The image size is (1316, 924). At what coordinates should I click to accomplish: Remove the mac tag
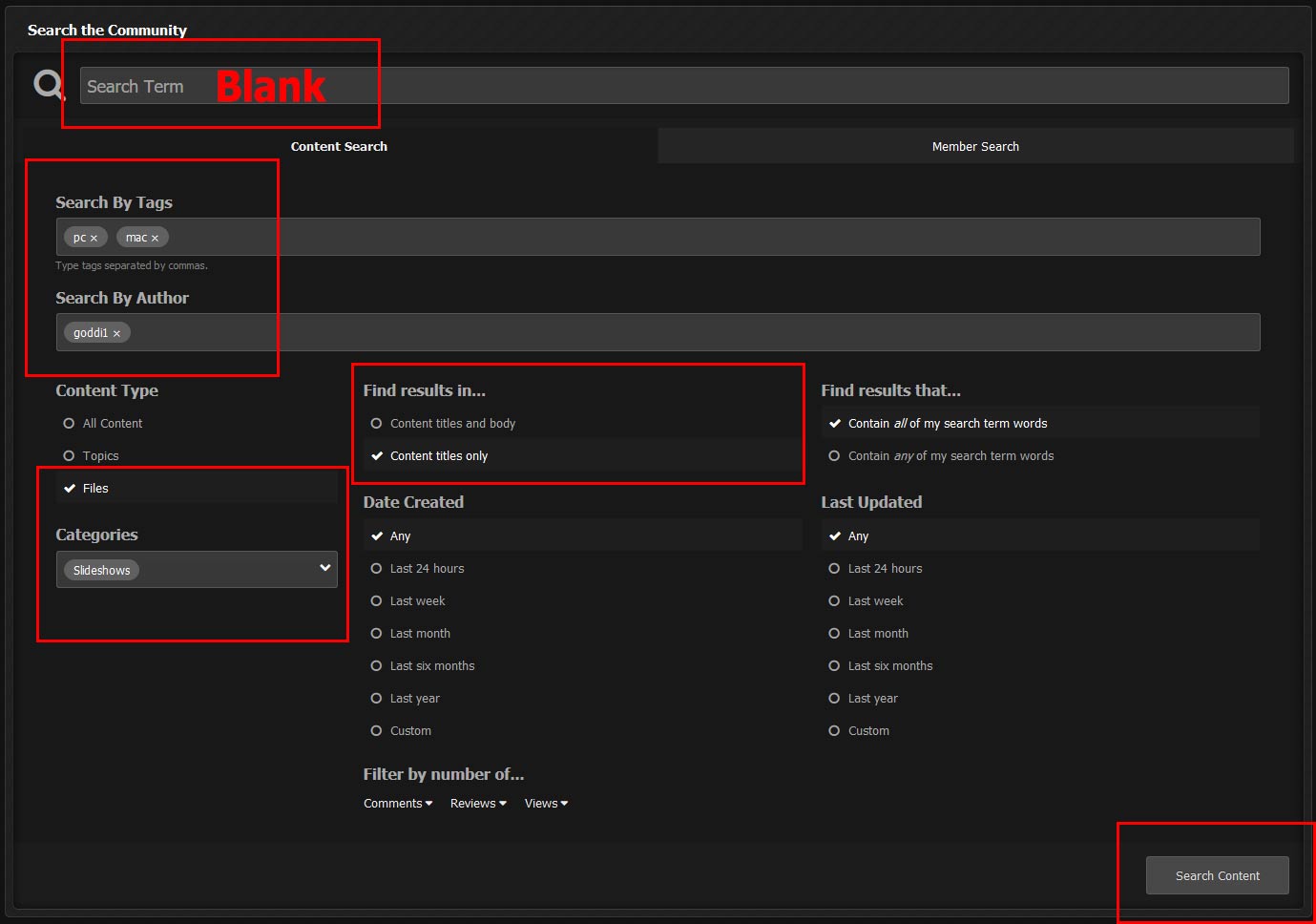pyautogui.click(x=155, y=239)
